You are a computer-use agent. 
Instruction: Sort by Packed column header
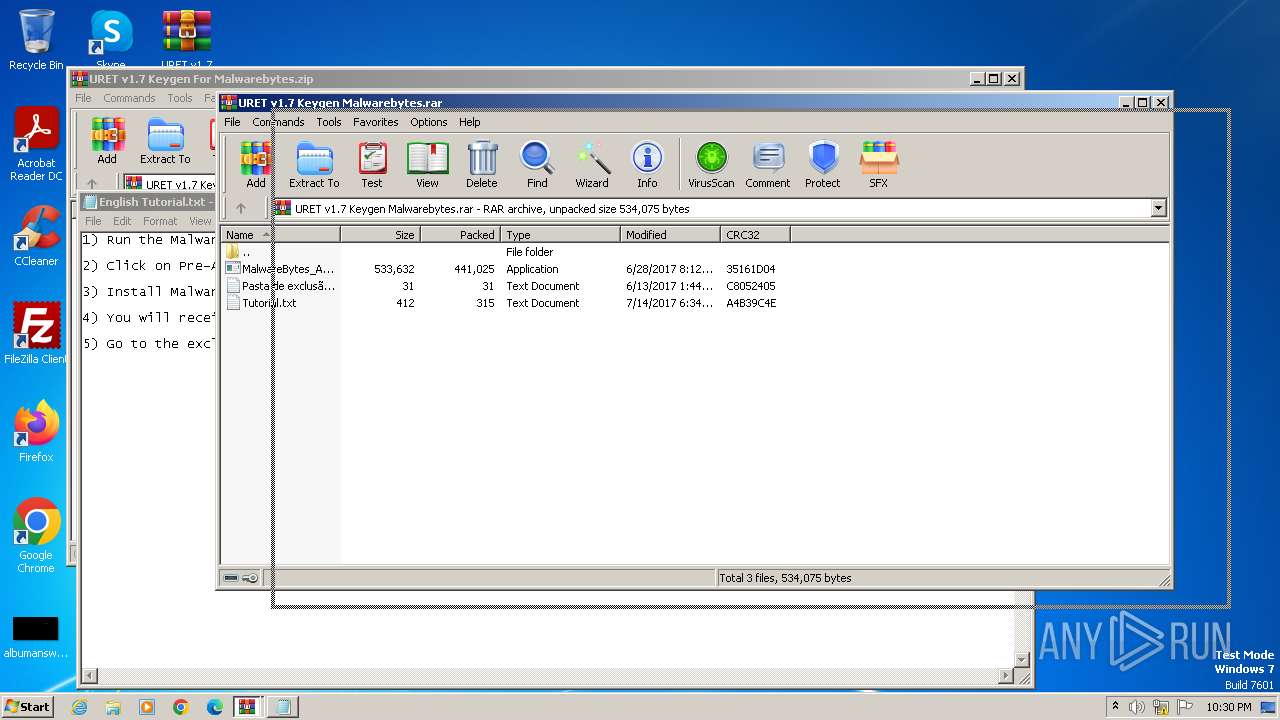tap(461, 235)
